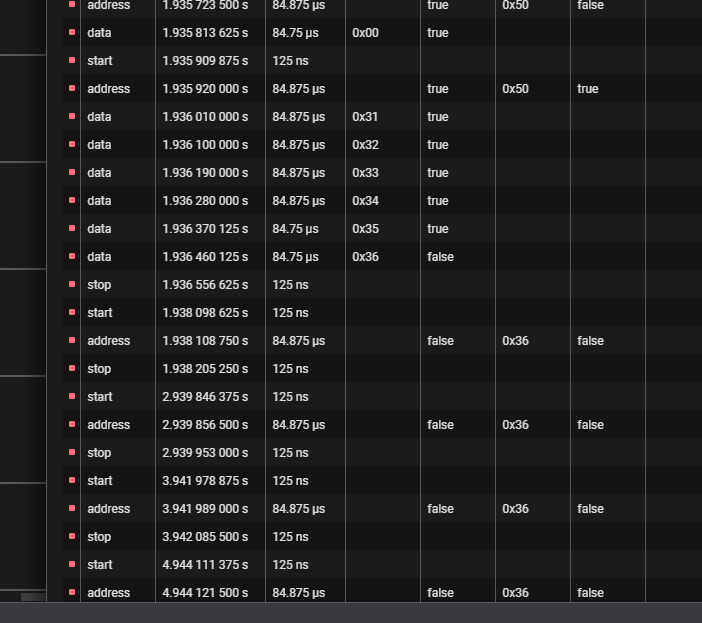Click red marker of start at 1.935 909 875 s
This screenshot has height=623, width=702.
point(72,61)
